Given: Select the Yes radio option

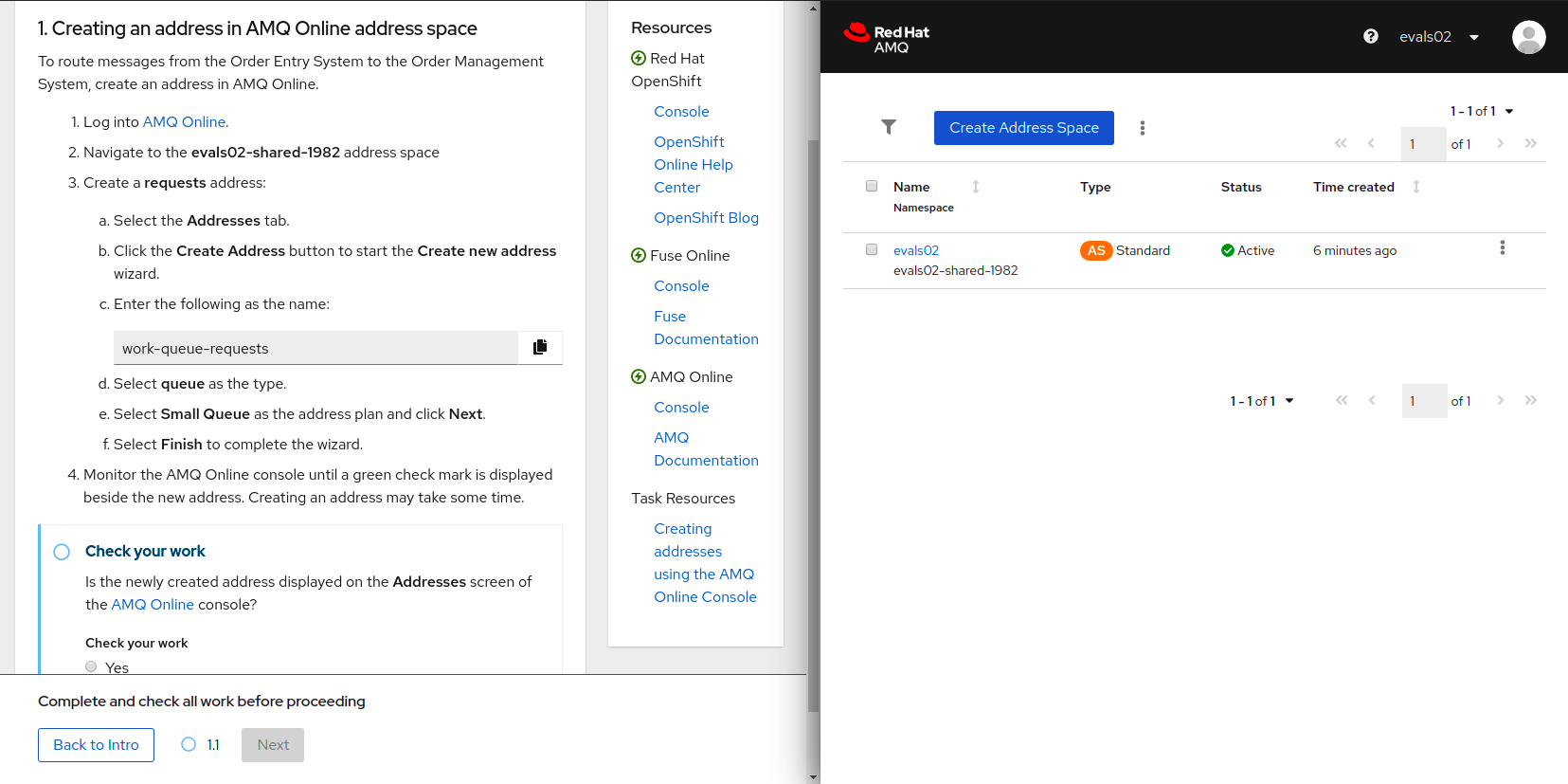Looking at the screenshot, I should [91, 666].
